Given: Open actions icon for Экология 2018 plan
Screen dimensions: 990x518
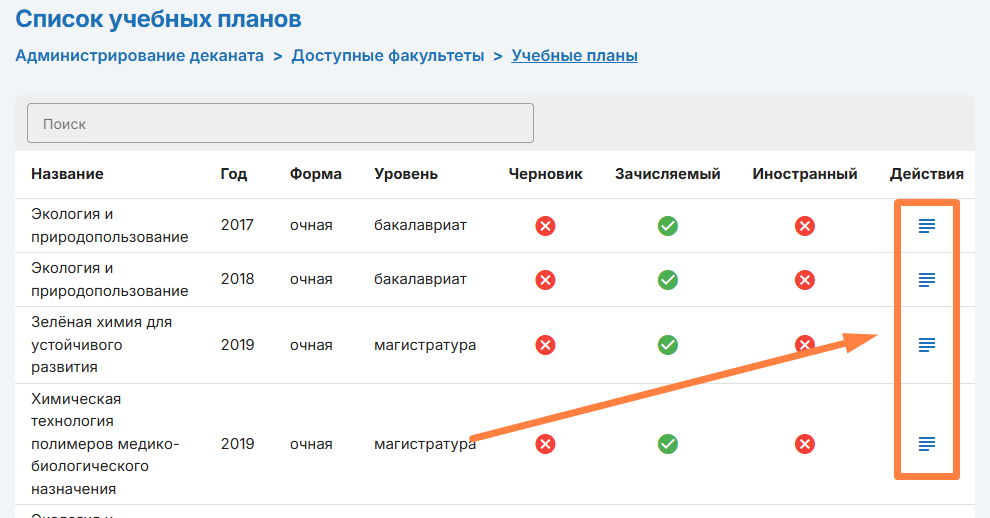Looking at the screenshot, I should (x=927, y=280).
